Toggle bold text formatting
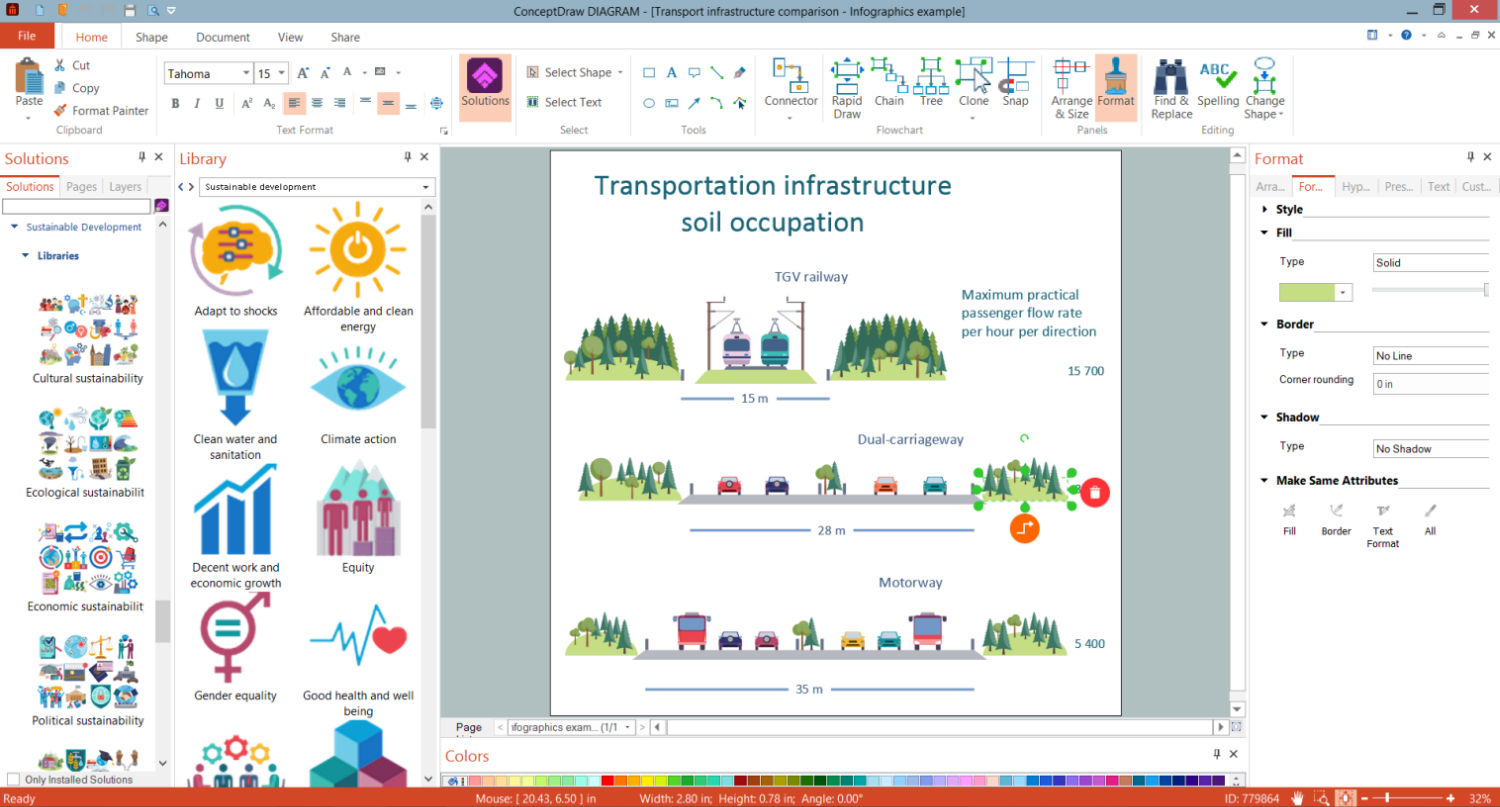This screenshot has height=807, width=1500. click(175, 103)
